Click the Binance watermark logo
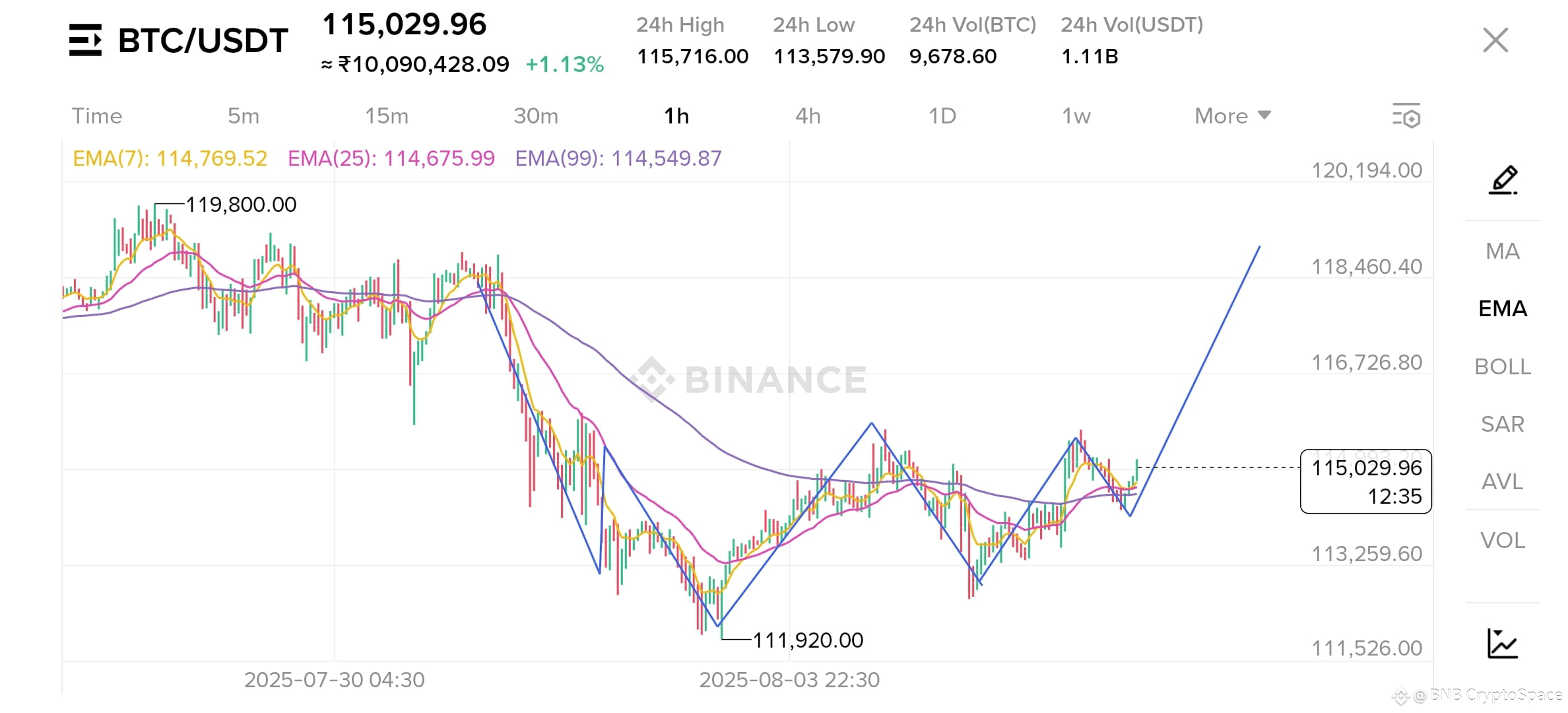1568x713 pixels. (x=748, y=380)
